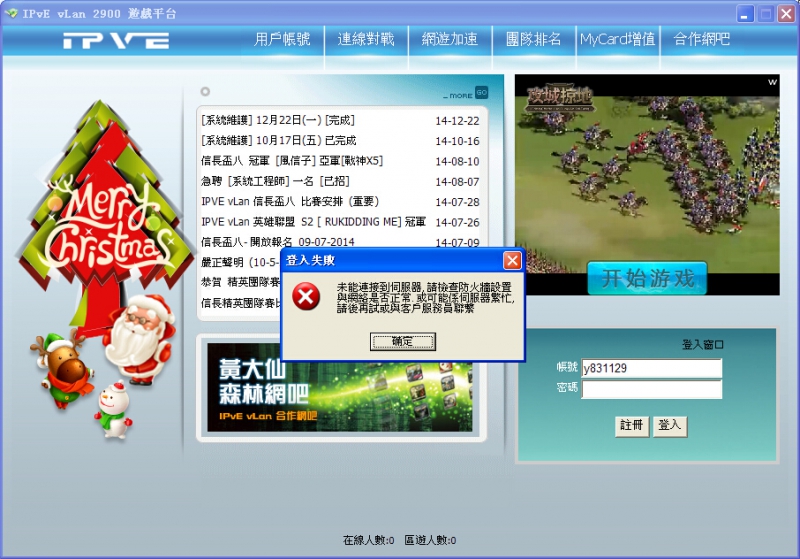The image size is (800, 559).
Task: Click 確定 in the login failed dialog
Action: (x=402, y=341)
